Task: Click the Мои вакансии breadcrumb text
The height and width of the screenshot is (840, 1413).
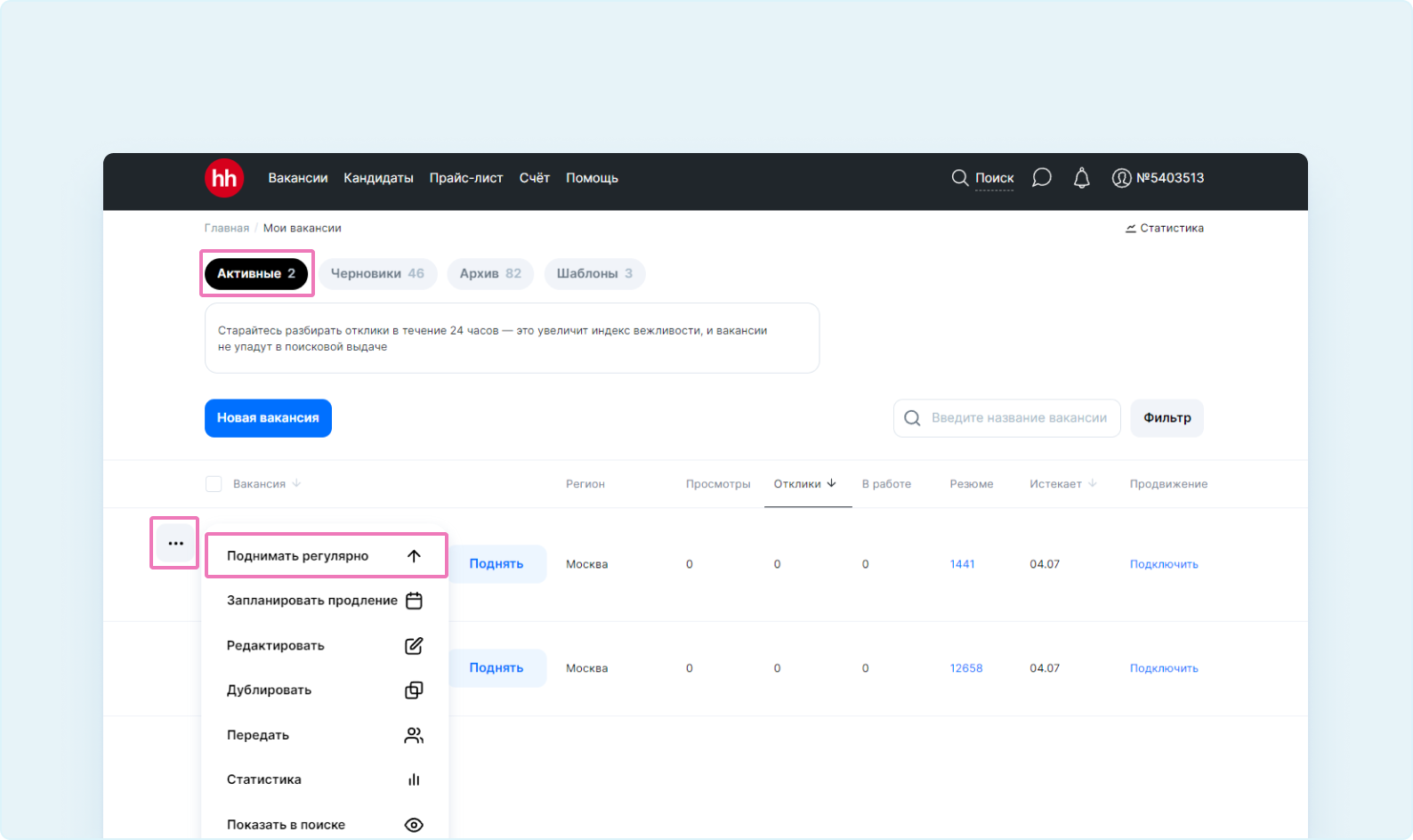Action: click(x=303, y=229)
